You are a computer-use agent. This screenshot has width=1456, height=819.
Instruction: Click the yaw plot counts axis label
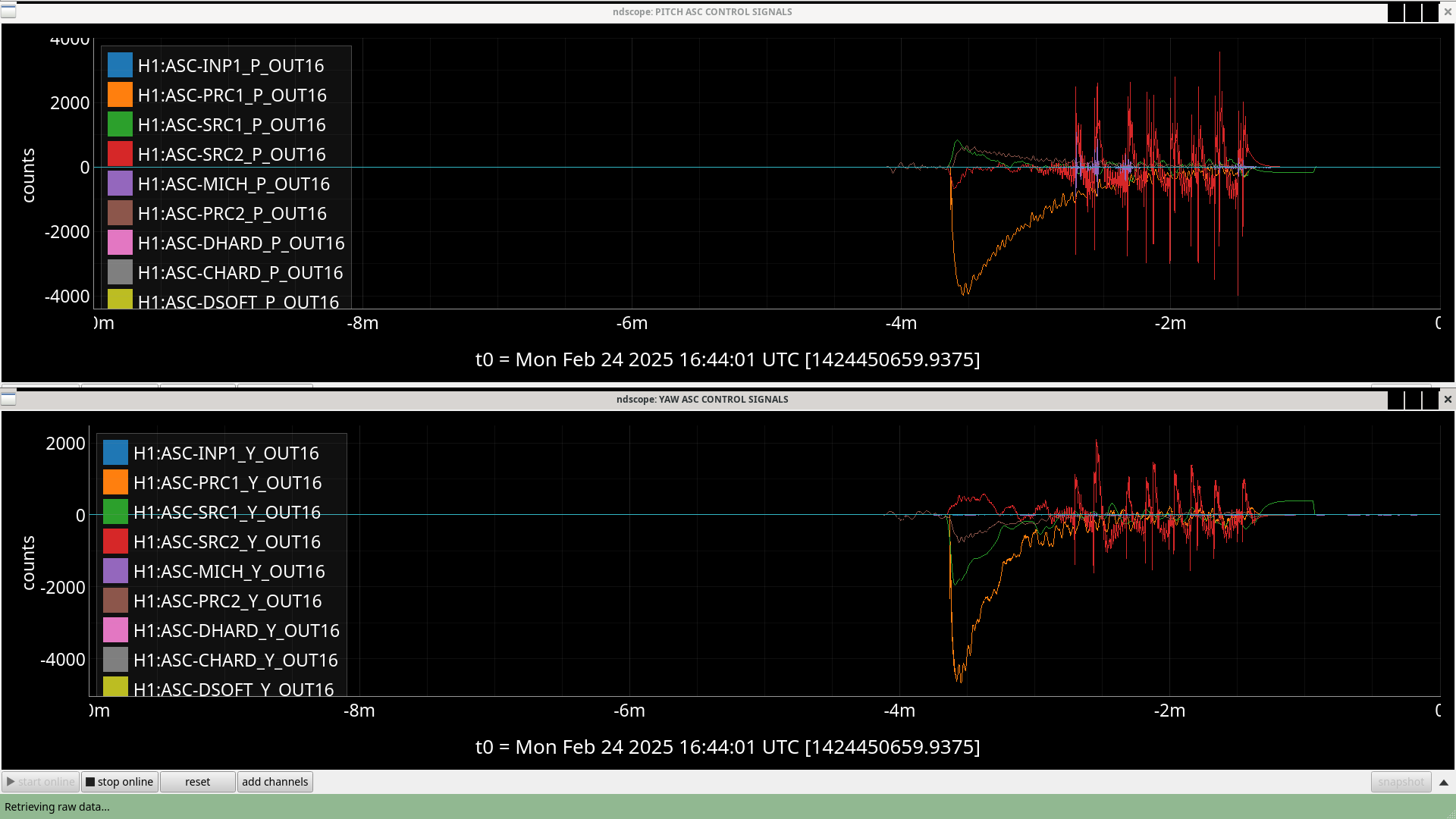tap(28, 563)
